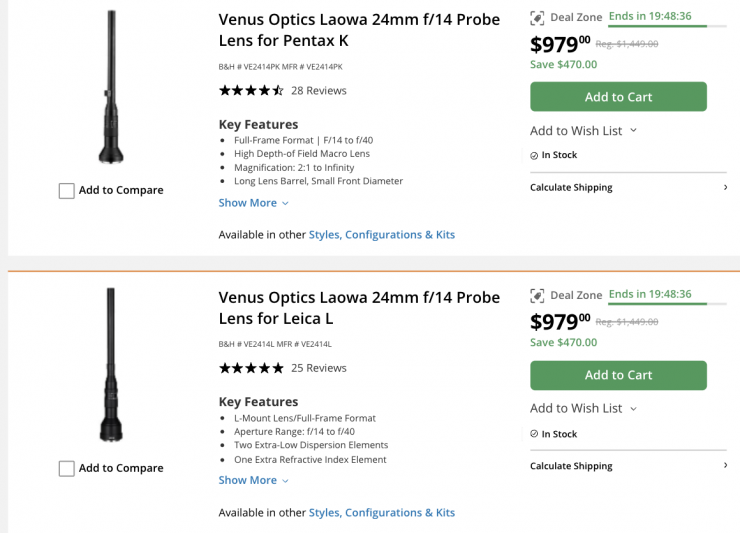Click star rating for Pentax K lens
Screen dimensions: 740x533
coord(251,90)
